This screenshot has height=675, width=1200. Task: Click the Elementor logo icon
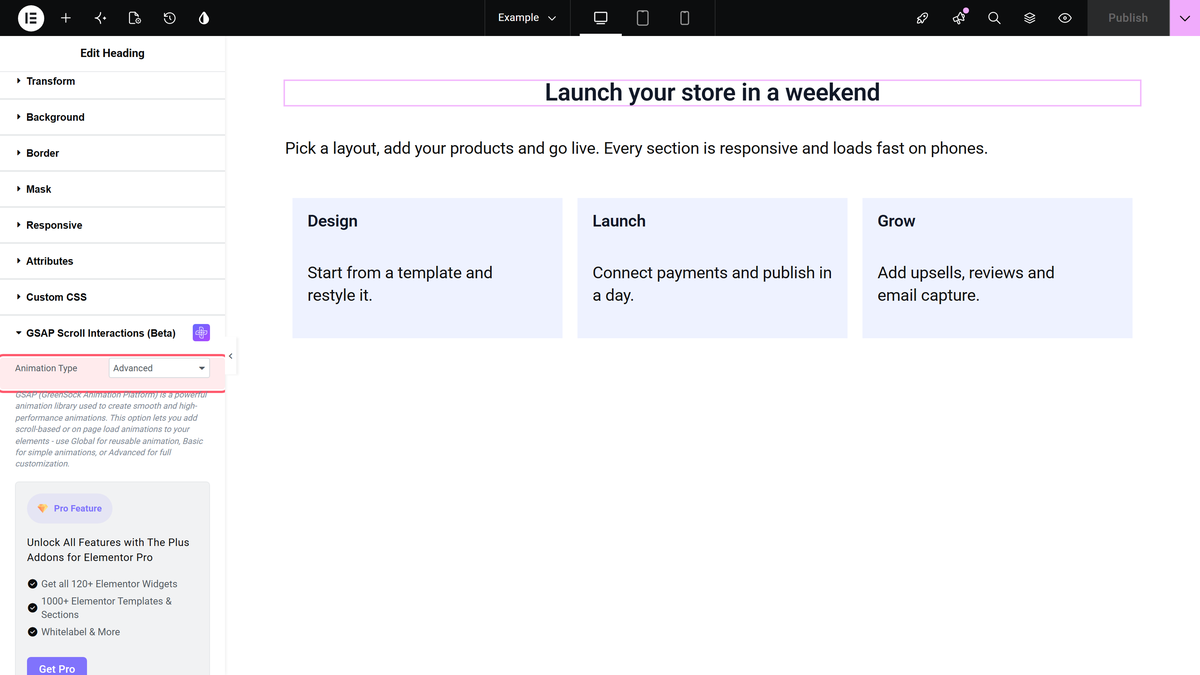(31, 18)
